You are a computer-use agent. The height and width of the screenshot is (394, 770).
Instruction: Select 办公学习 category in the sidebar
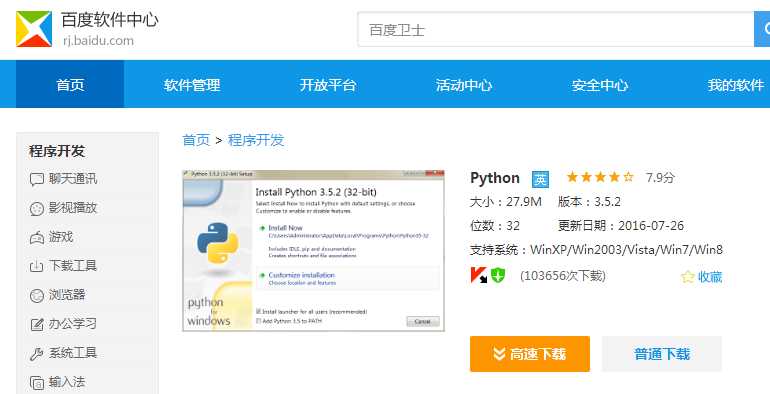point(73,324)
